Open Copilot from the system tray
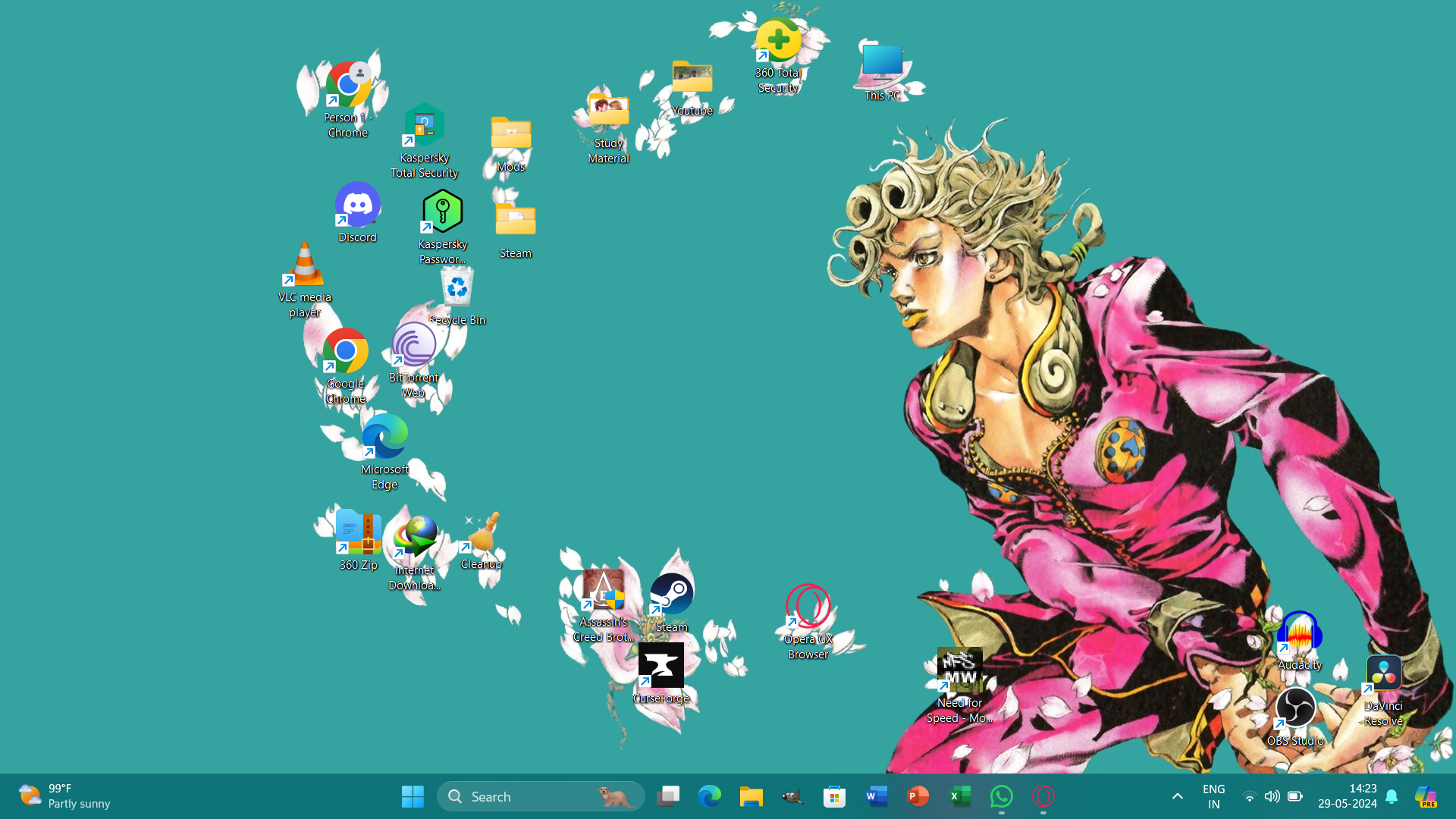The image size is (1456, 819). pyautogui.click(x=1427, y=796)
